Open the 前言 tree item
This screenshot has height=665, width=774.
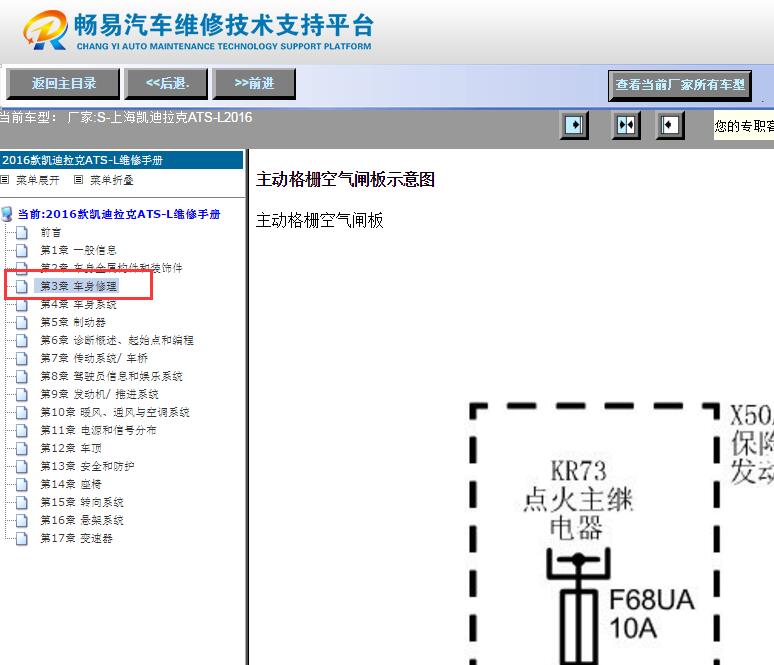click(x=51, y=232)
